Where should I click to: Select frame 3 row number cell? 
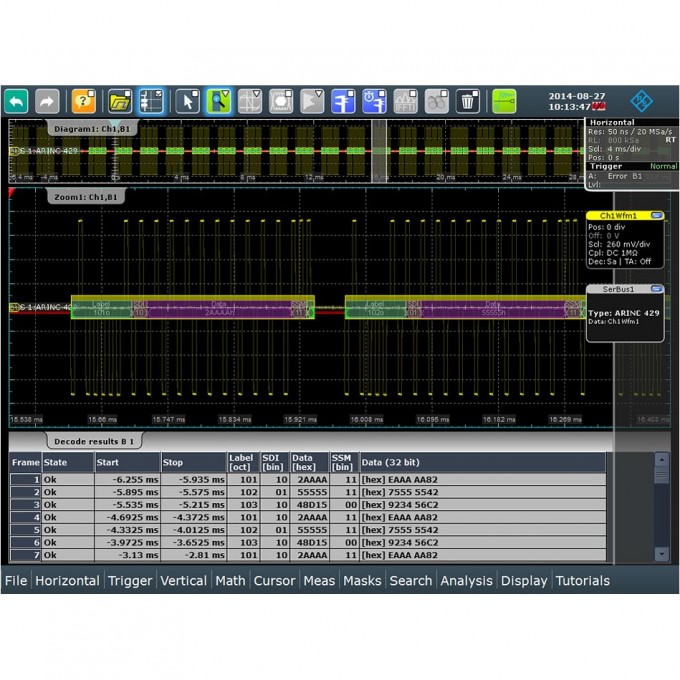[25, 505]
